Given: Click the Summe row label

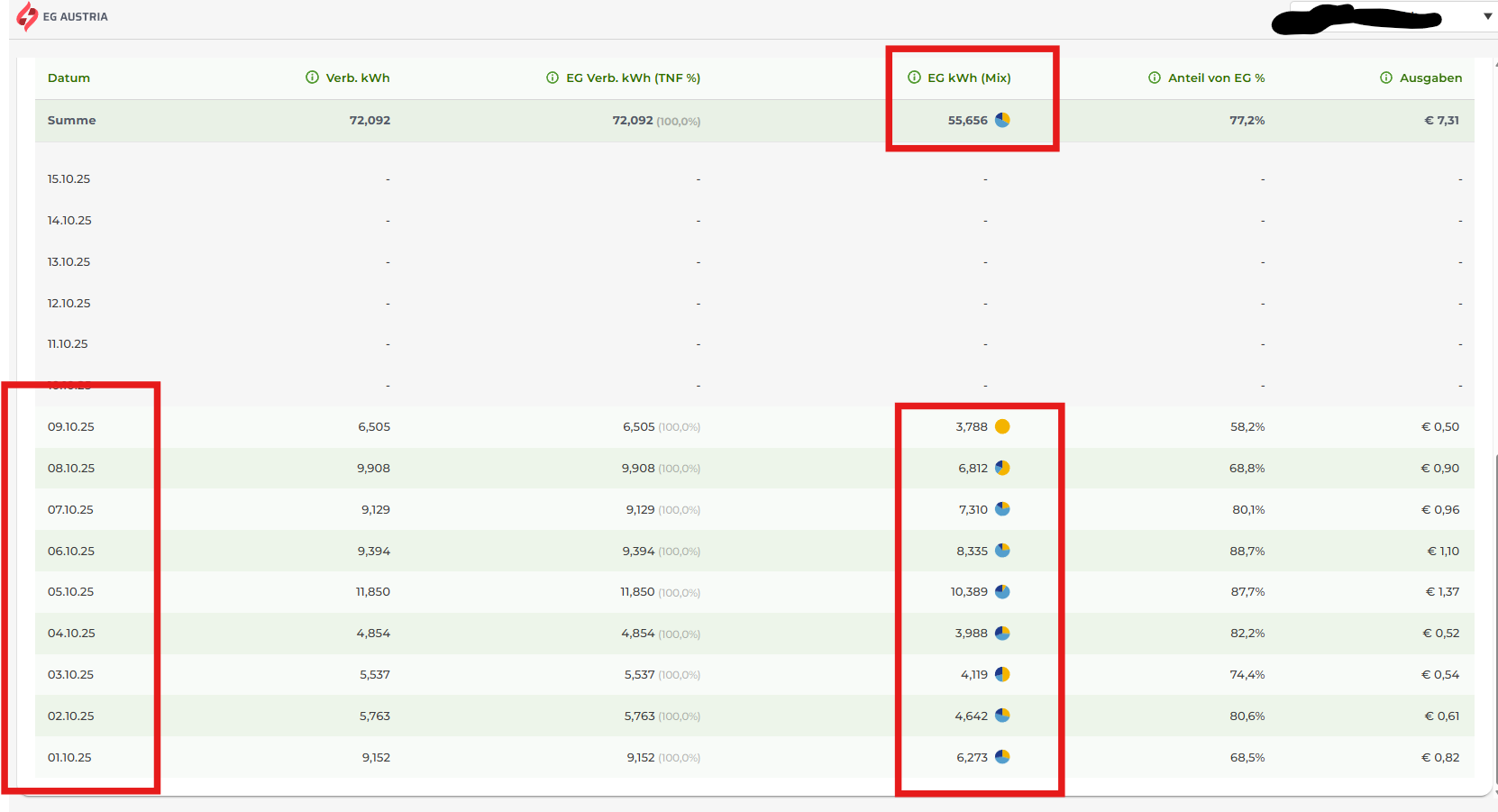Looking at the screenshot, I should [71, 120].
